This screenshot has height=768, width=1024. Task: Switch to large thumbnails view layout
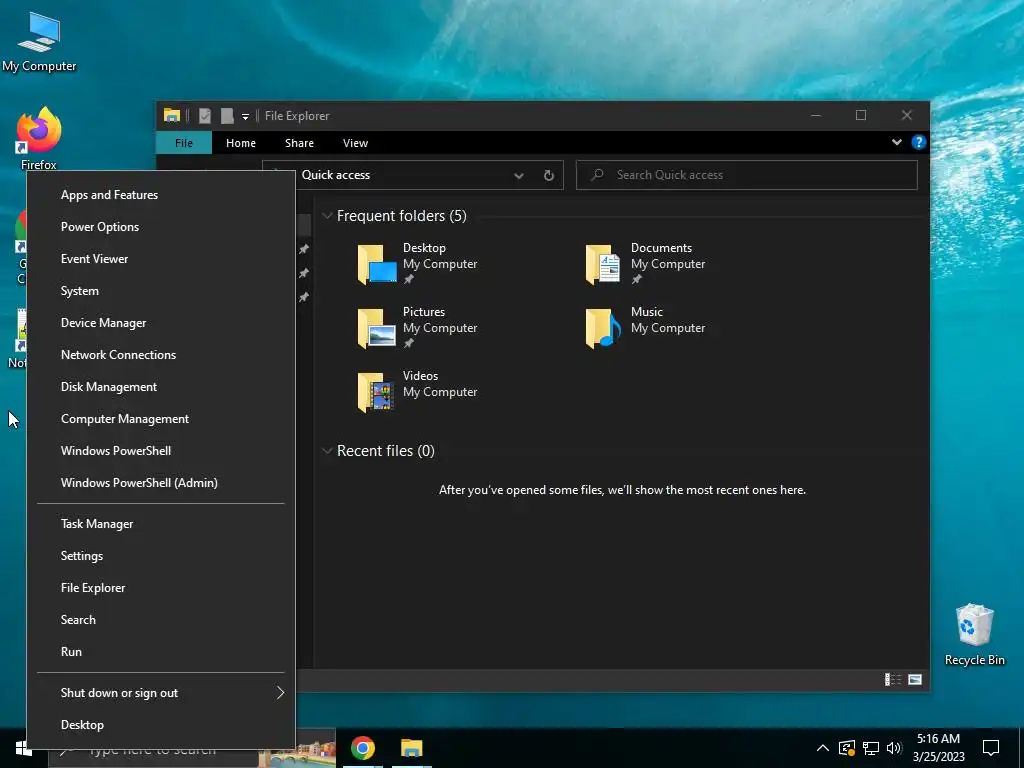click(915, 680)
